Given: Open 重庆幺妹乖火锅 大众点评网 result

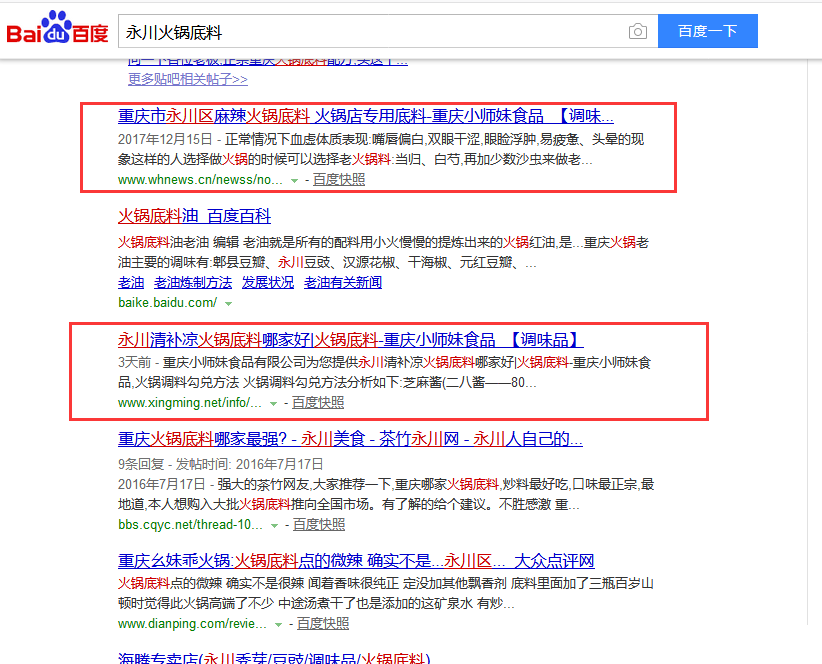Looking at the screenshot, I should pyautogui.click(x=356, y=561).
